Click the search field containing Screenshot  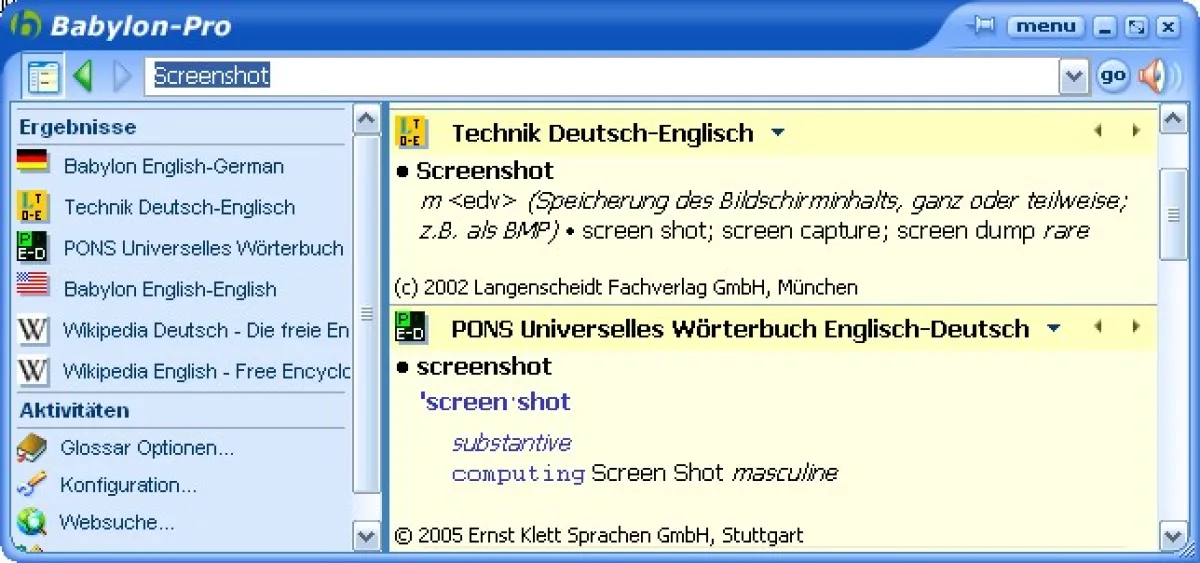coord(603,76)
